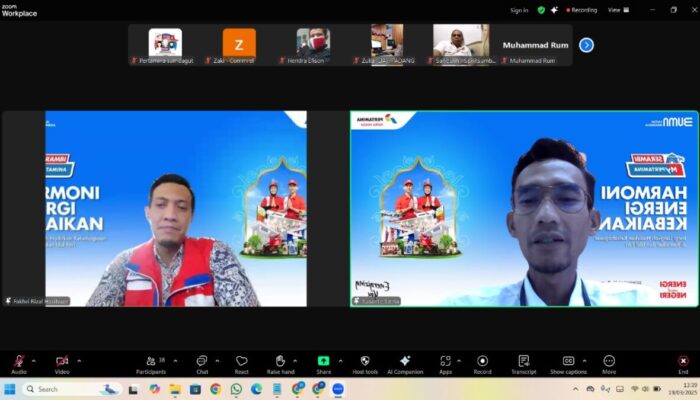This screenshot has width=700, height=400.
Task: Open the Transcript panel
Action: (x=523, y=361)
